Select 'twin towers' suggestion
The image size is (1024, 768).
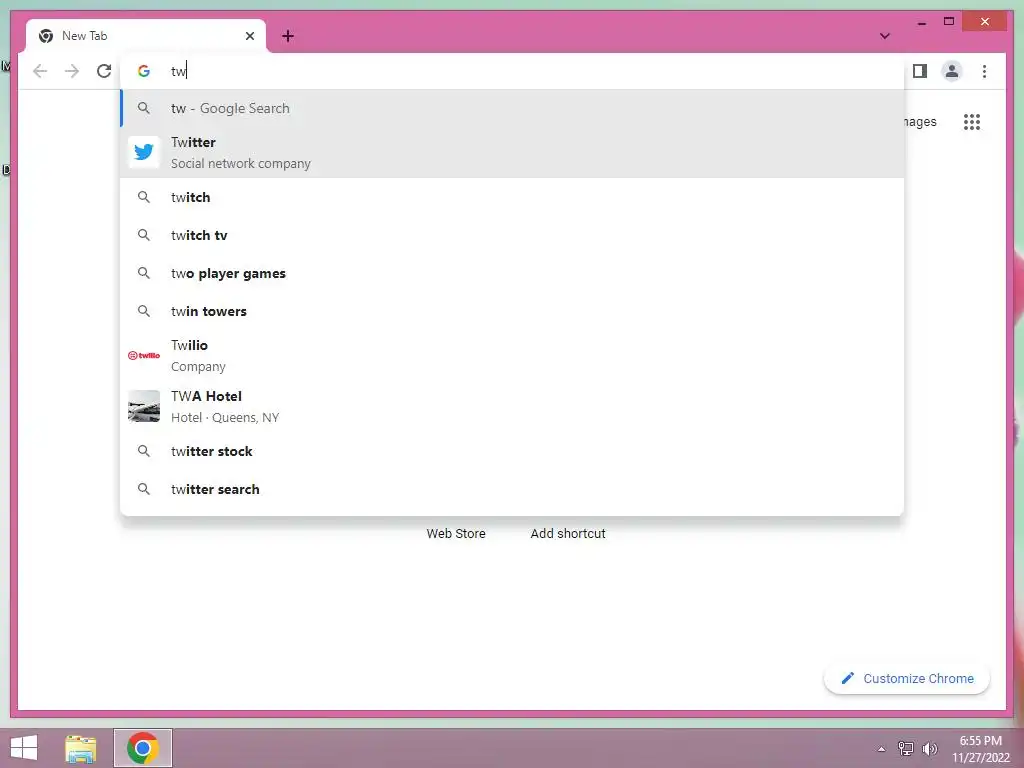coord(513,311)
